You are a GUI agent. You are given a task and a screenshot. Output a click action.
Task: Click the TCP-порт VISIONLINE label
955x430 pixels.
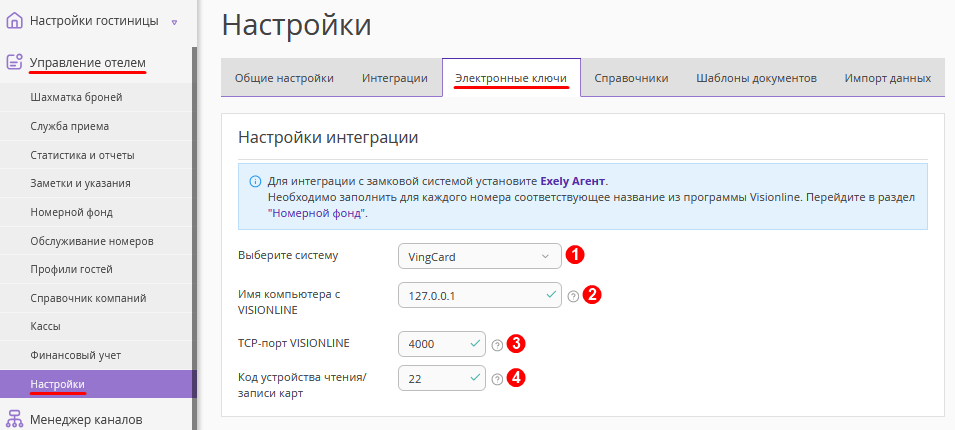[x=294, y=343]
